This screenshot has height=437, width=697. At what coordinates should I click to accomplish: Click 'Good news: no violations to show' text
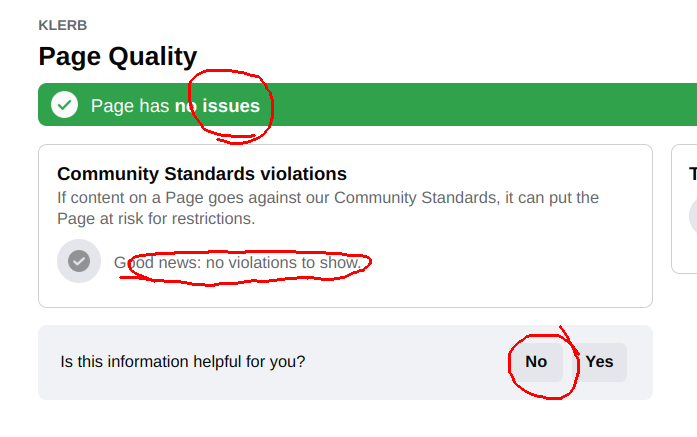237,263
